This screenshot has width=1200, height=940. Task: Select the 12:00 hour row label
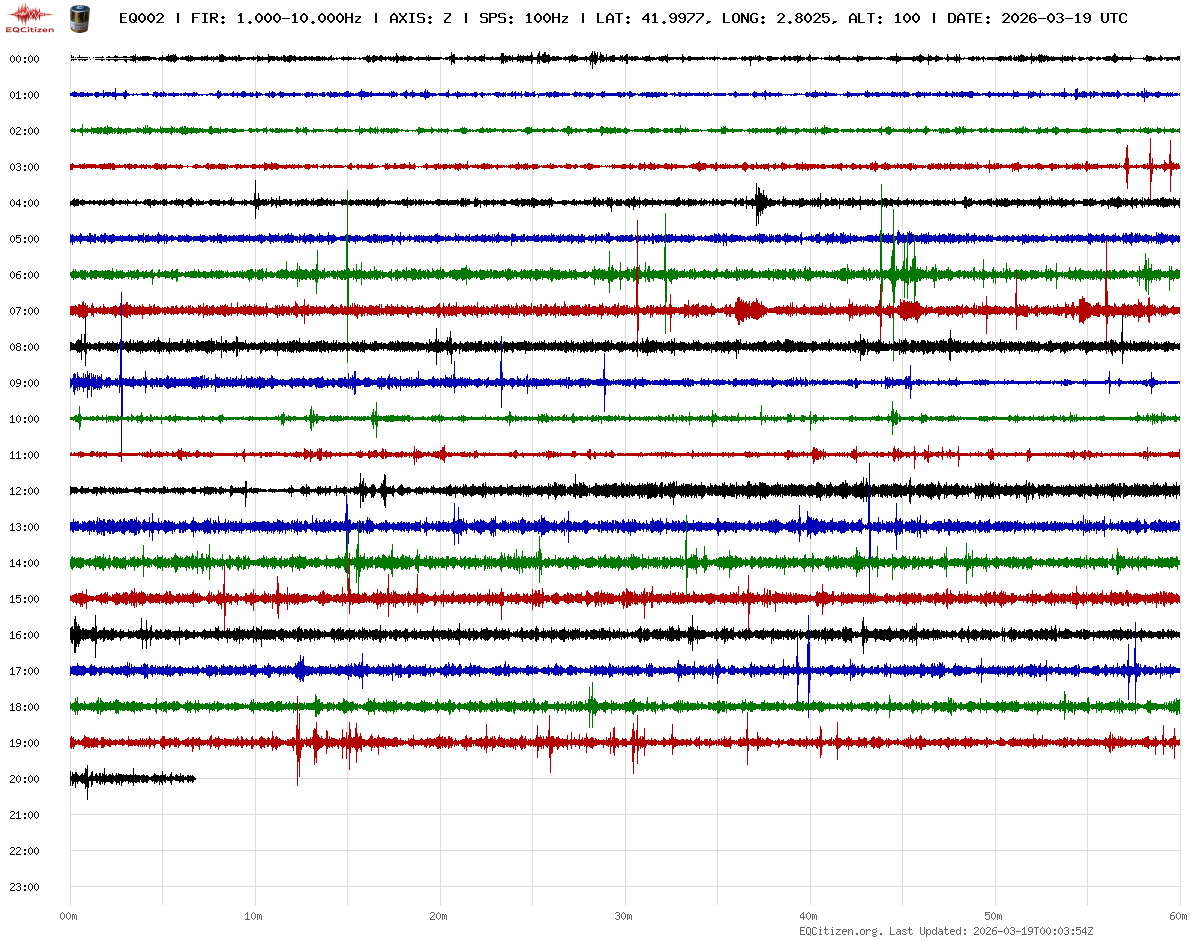24,491
